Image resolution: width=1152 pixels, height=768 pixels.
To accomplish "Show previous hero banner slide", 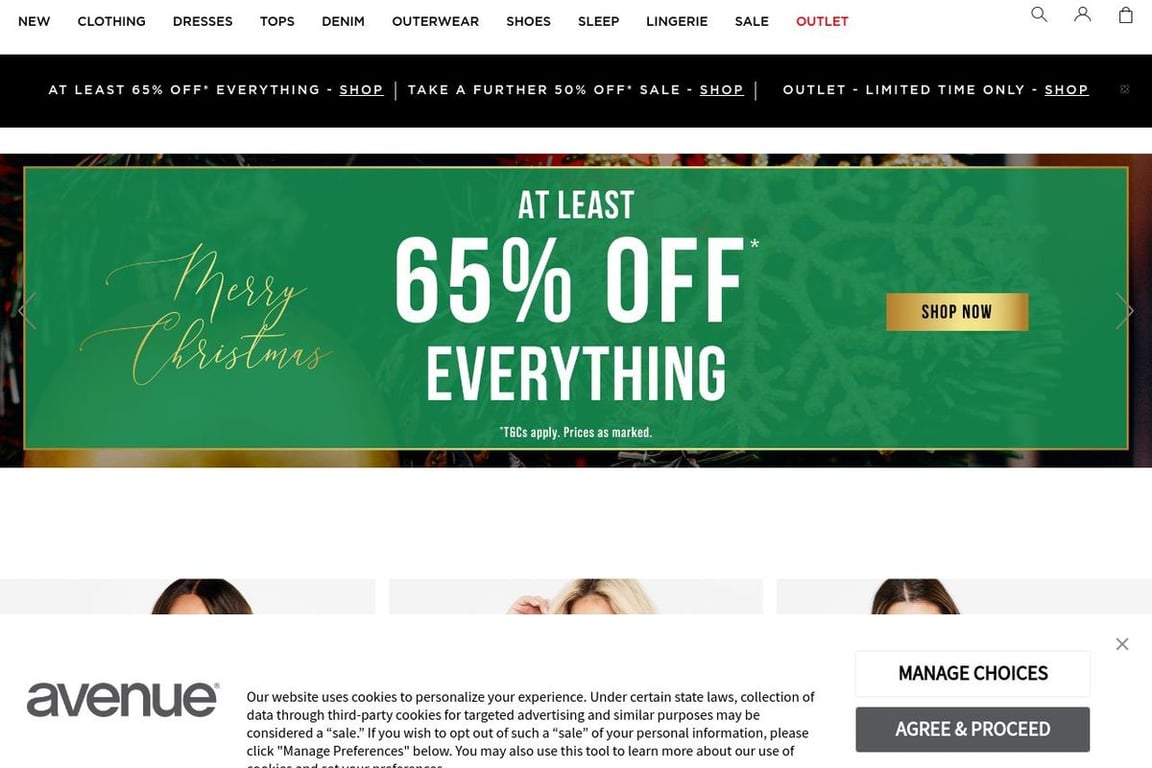I will pos(27,311).
